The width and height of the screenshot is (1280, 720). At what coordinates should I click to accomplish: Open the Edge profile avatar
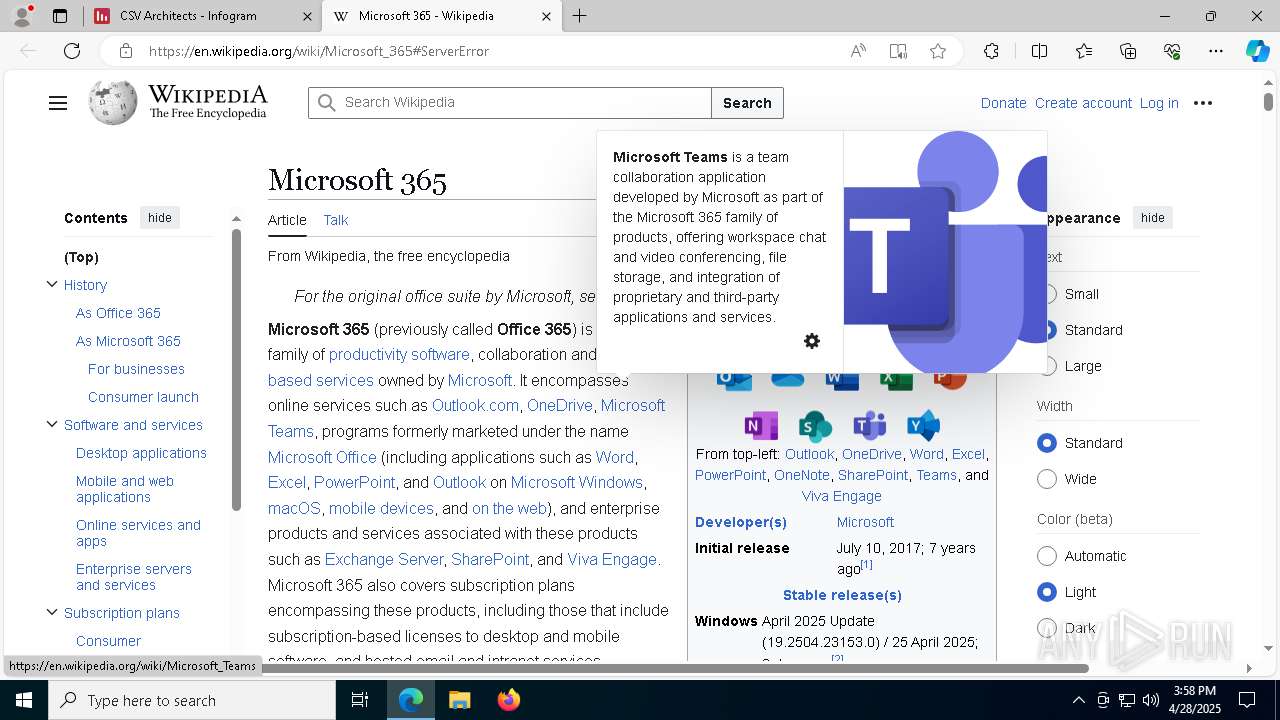22,16
